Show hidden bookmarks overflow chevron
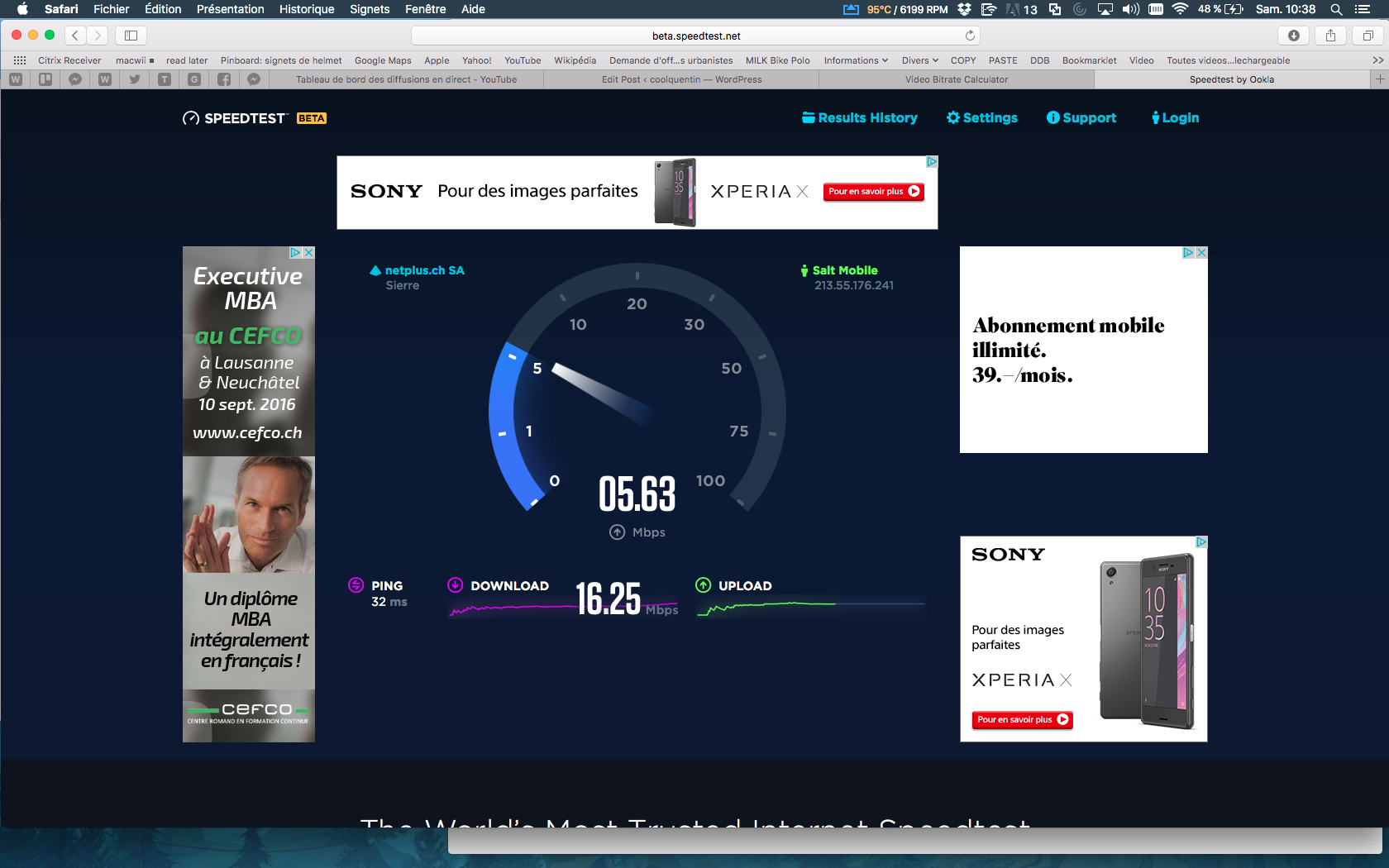 click(x=1377, y=60)
